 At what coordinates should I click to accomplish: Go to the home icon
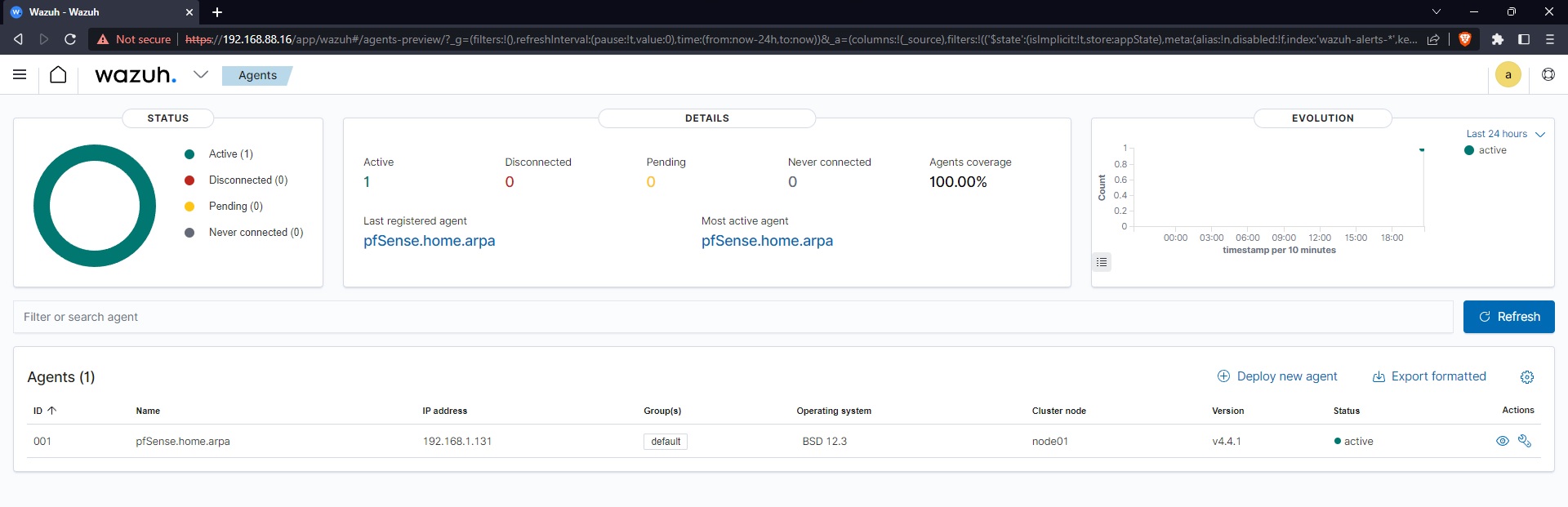pyautogui.click(x=58, y=74)
